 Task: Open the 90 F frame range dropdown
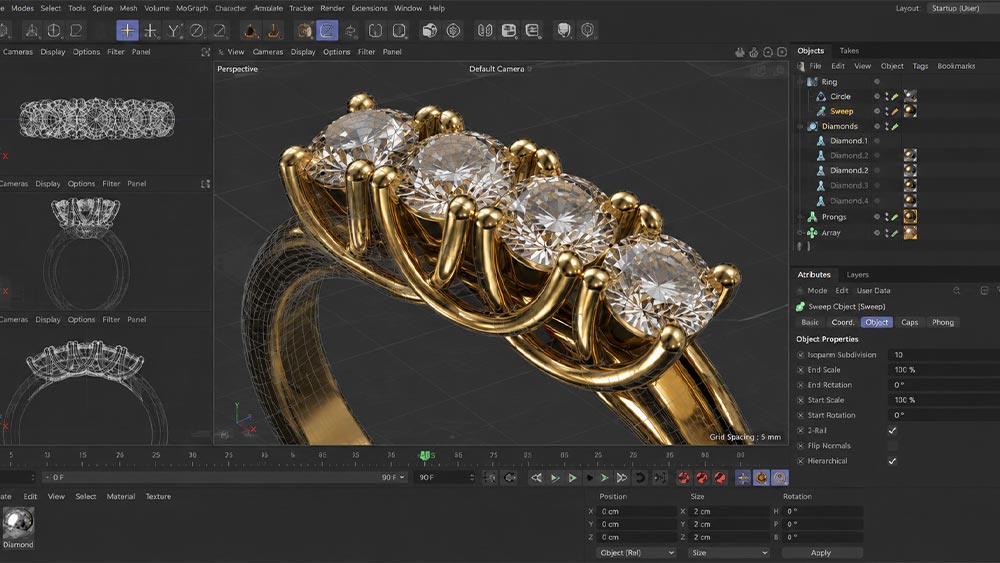tap(393, 478)
